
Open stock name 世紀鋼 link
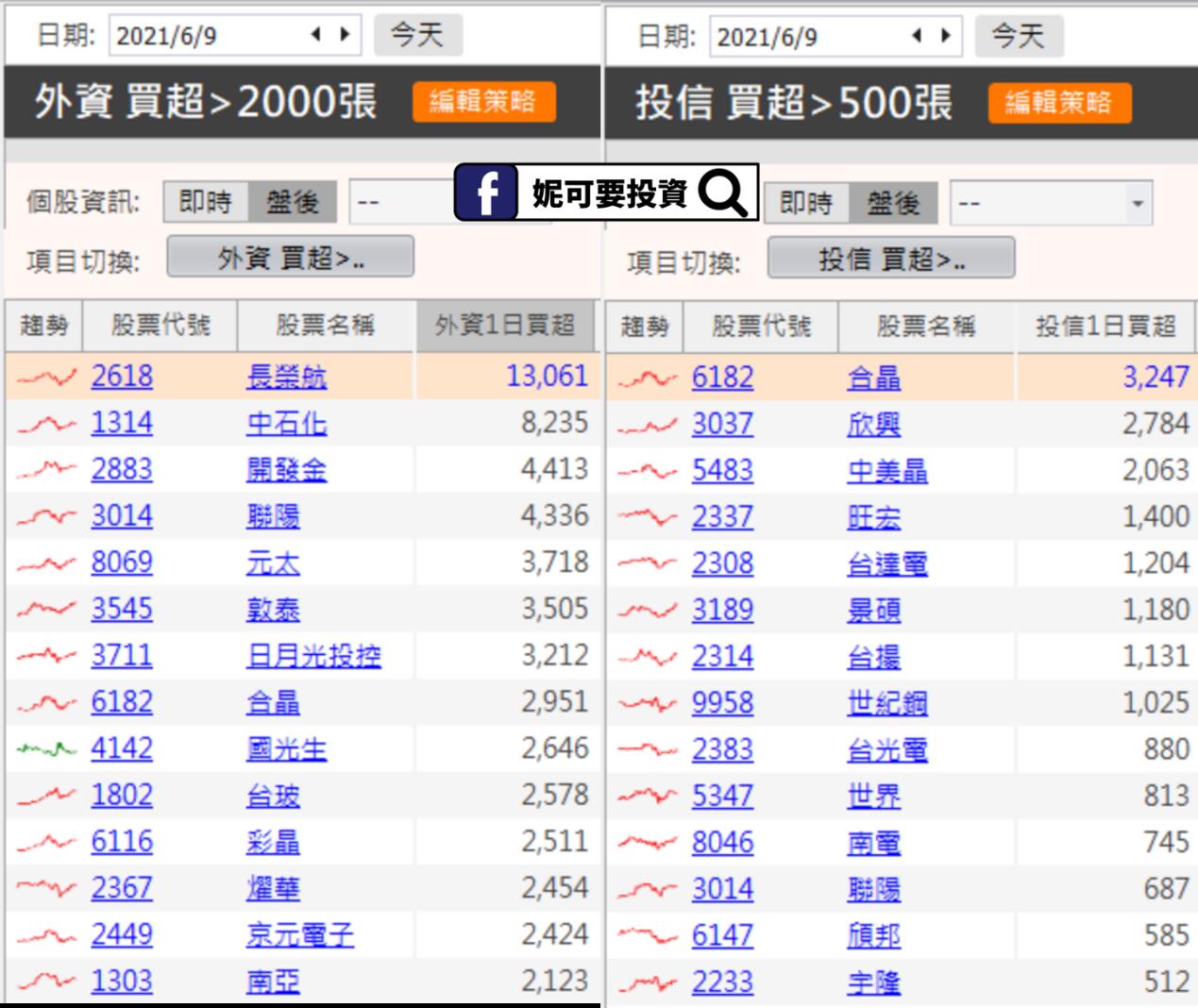tap(887, 703)
